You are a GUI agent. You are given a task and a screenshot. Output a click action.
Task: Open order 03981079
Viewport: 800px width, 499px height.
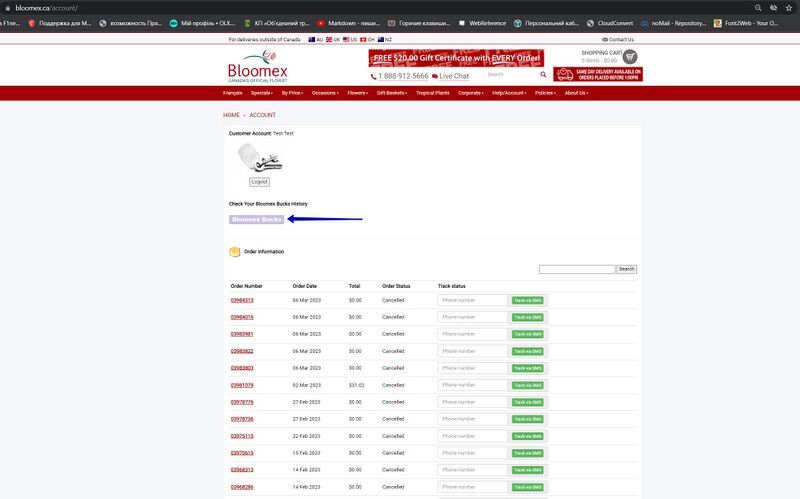tap(242, 385)
